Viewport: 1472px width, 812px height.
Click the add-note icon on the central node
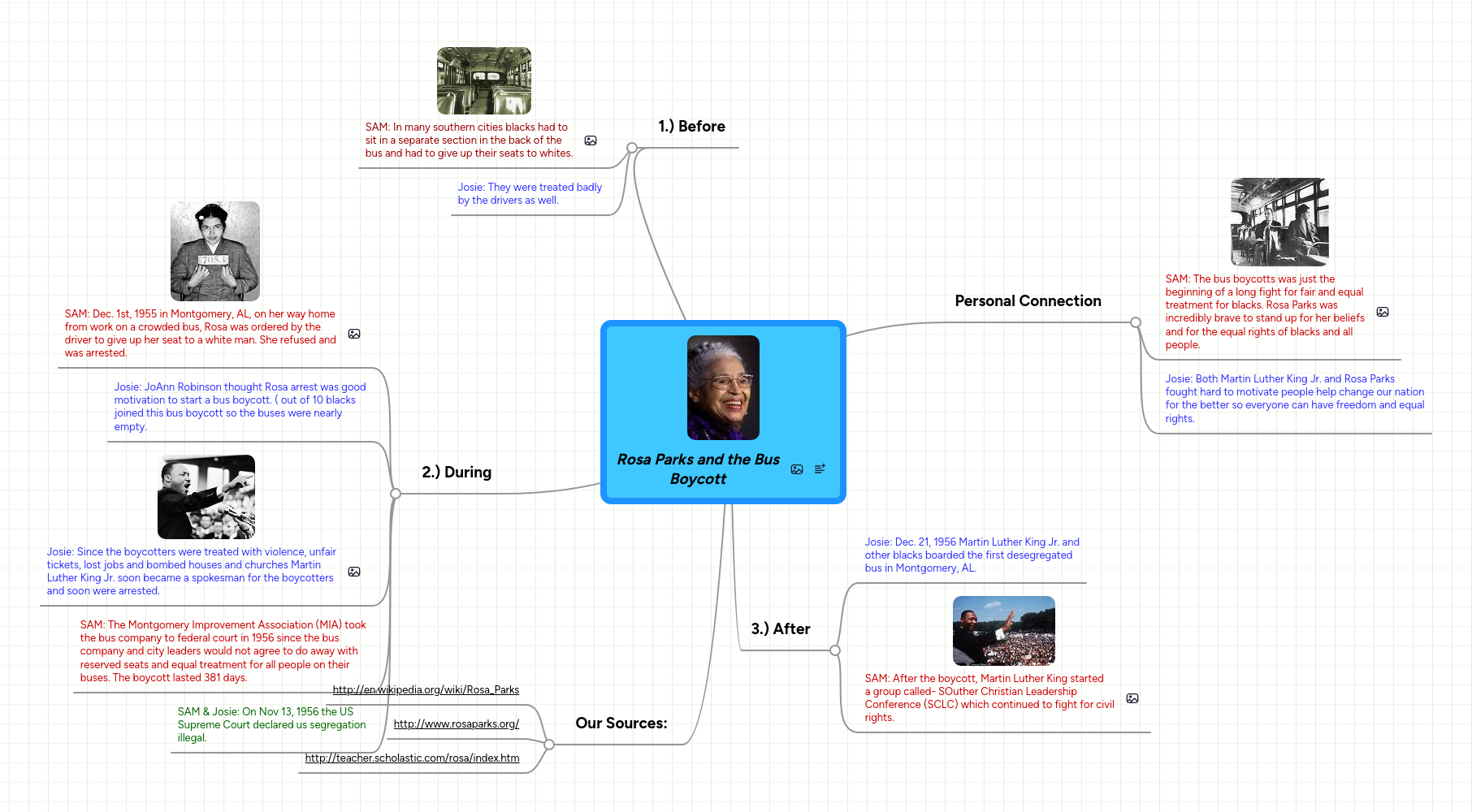tap(819, 469)
